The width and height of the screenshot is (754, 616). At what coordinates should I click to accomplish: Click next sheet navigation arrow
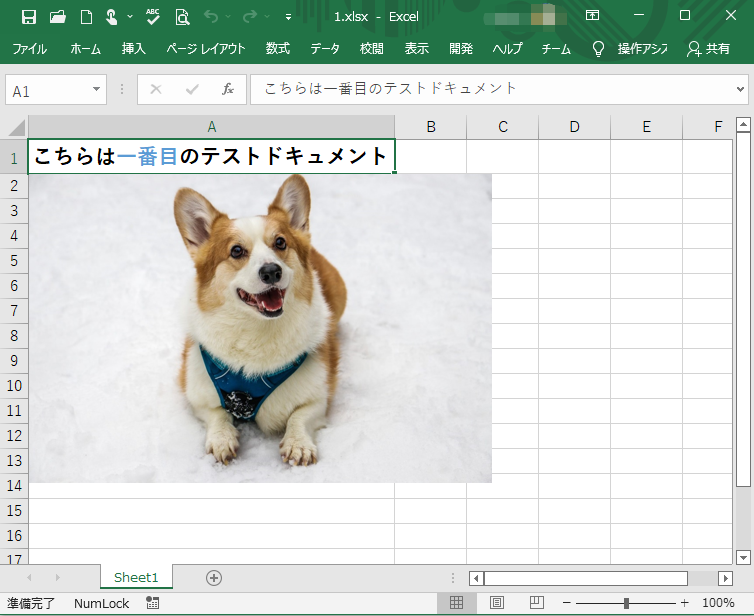[58, 577]
